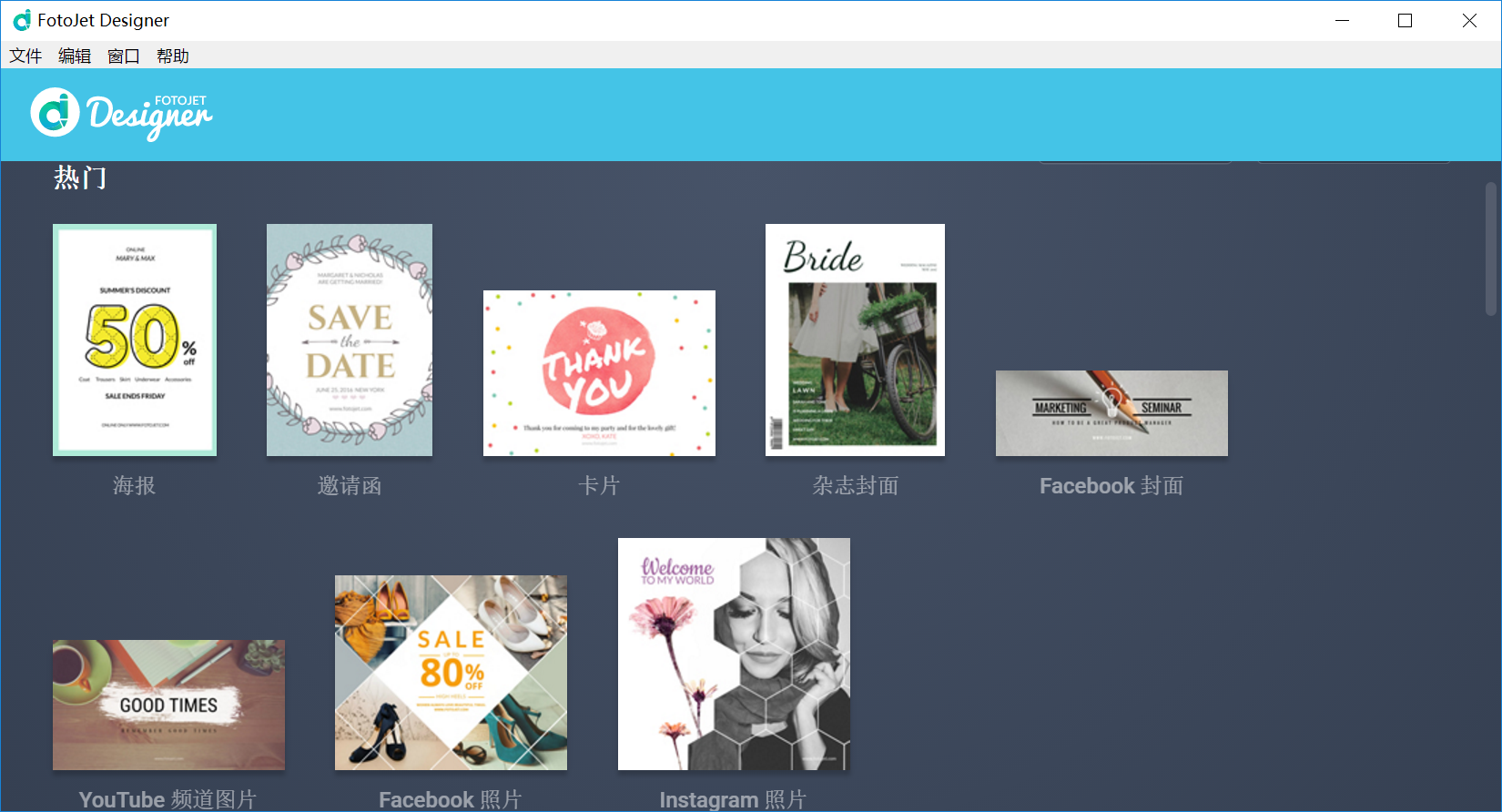Image resolution: width=1502 pixels, height=812 pixels.
Task: Click the 热门 section heading
Action: (80, 178)
